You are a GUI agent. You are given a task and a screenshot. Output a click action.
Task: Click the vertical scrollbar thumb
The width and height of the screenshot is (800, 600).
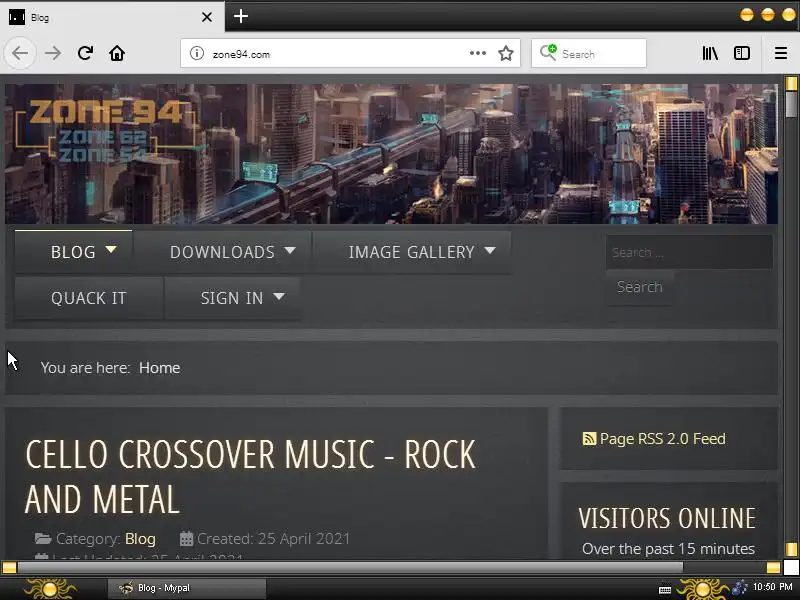pyautogui.click(x=791, y=104)
